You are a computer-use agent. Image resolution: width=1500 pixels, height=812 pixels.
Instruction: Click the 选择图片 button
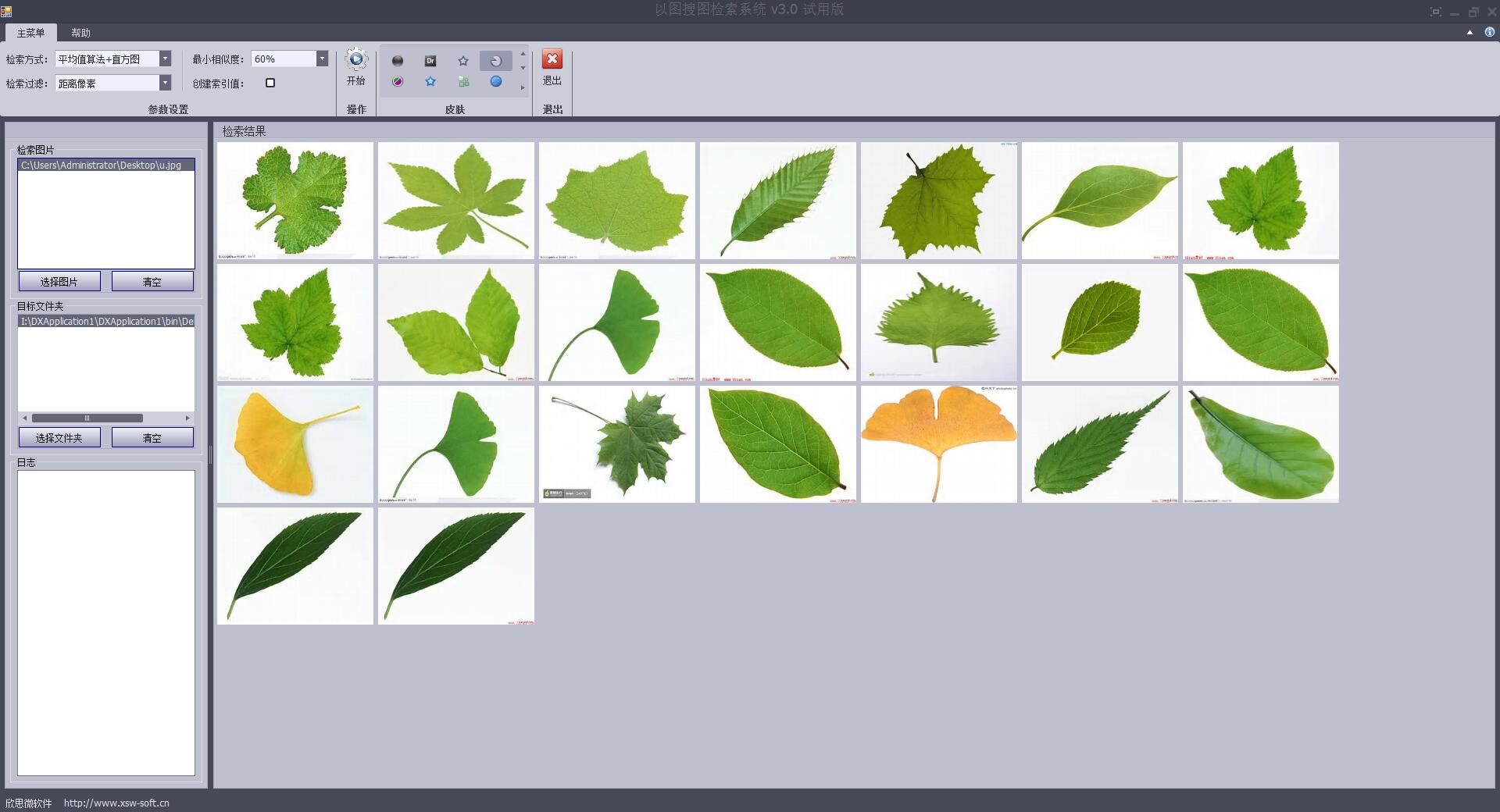pyautogui.click(x=59, y=282)
